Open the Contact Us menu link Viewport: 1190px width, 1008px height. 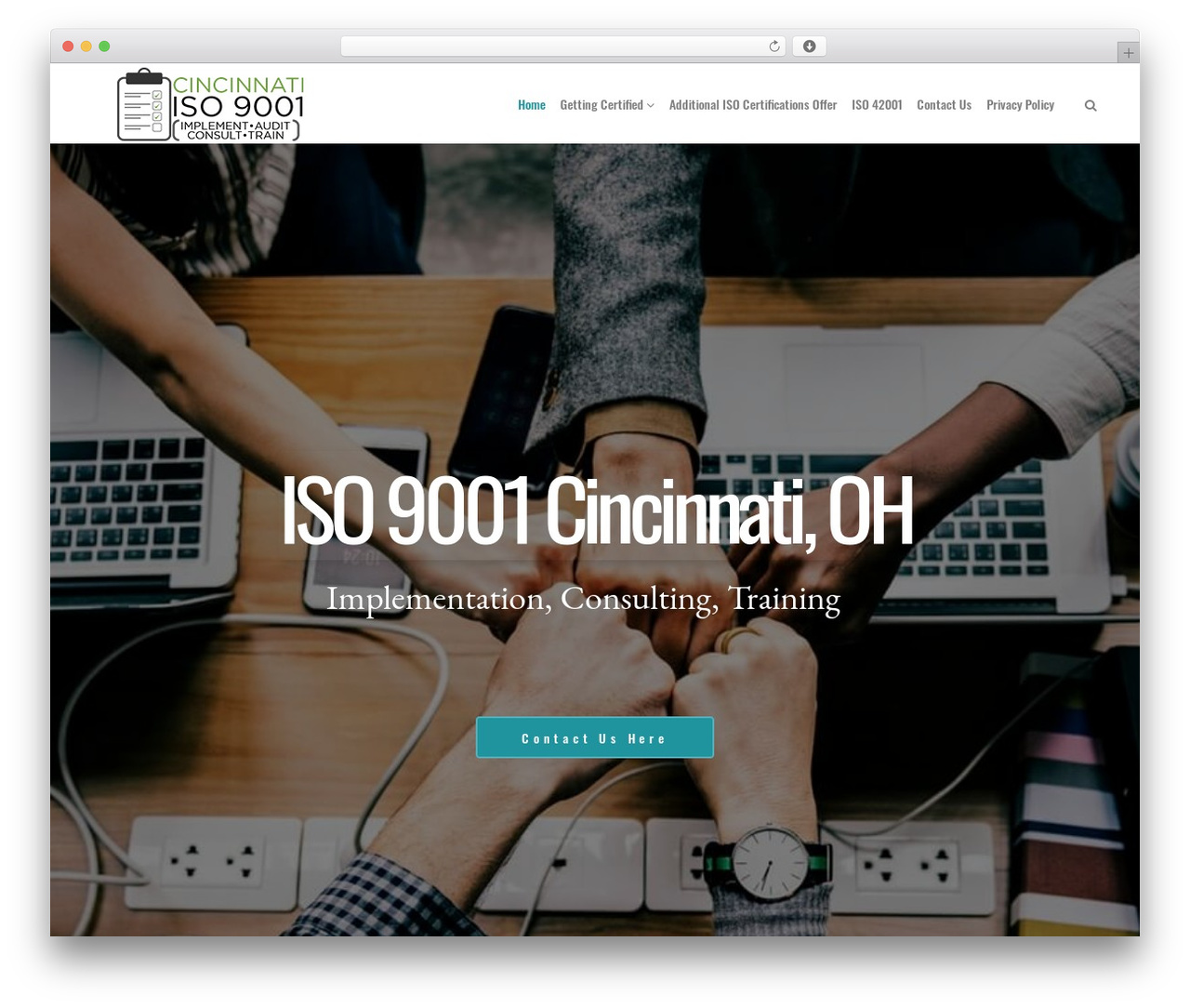tap(944, 105)
